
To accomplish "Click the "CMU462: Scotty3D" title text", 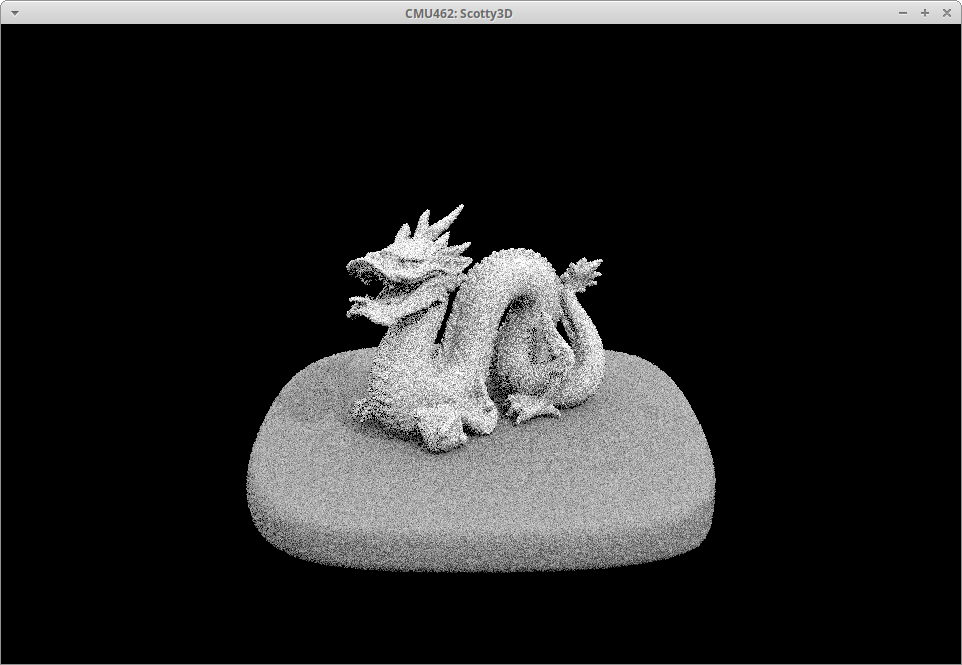I will 459,13.
